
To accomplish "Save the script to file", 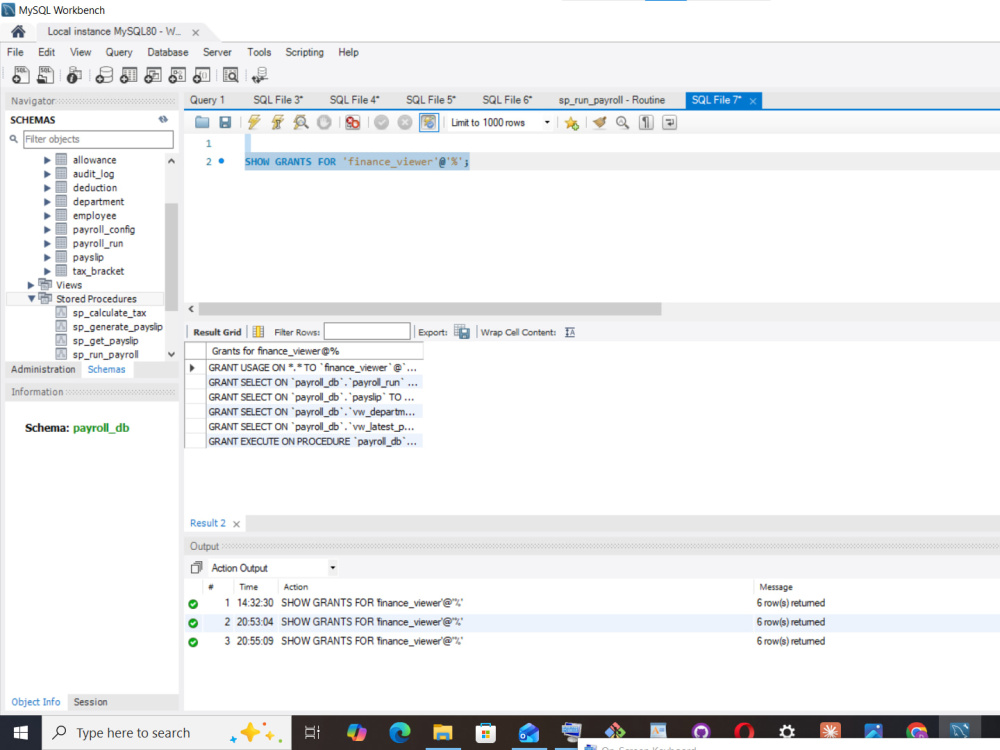I will (225, 122).
